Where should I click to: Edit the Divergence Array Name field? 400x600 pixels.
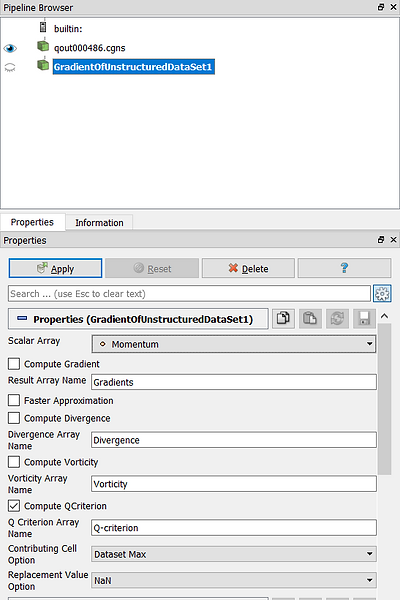point(234,440)
